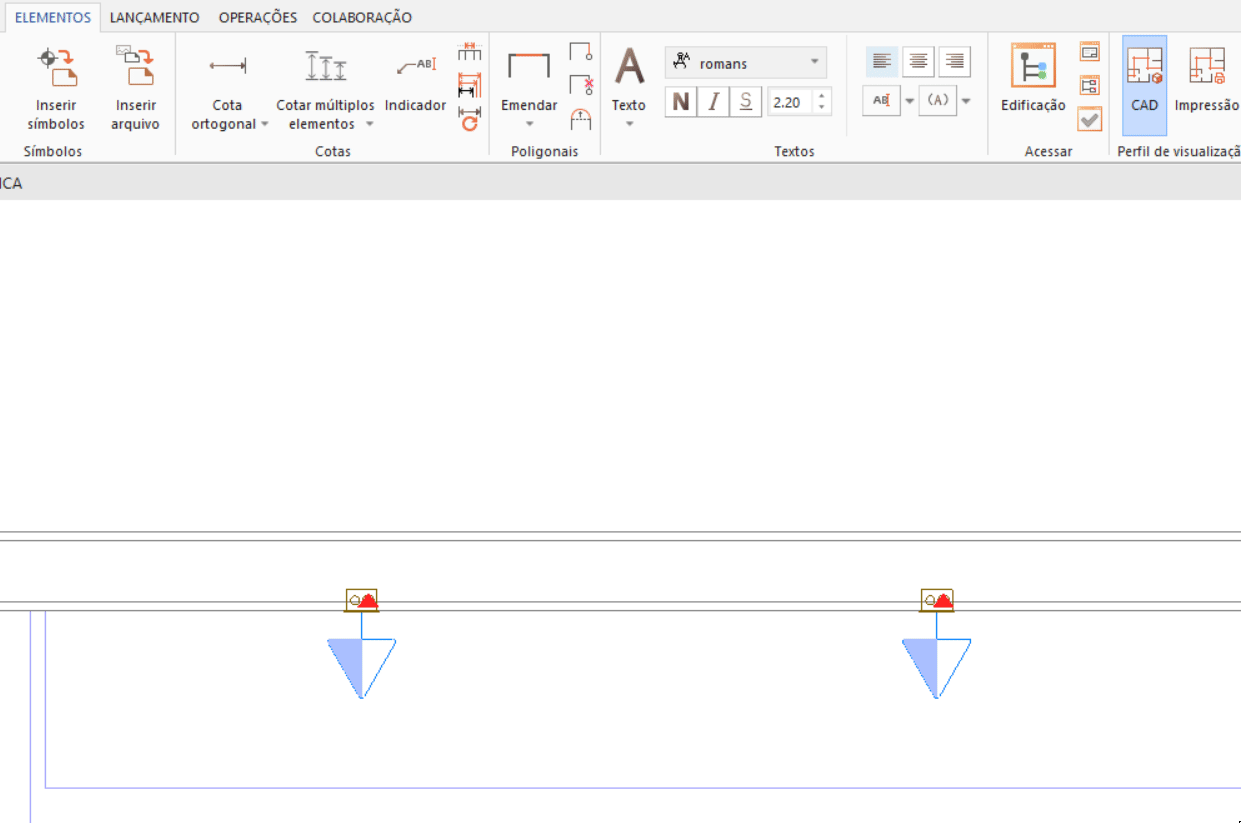
Task: Click the Emendar polygonal tool
Action: 529,67
